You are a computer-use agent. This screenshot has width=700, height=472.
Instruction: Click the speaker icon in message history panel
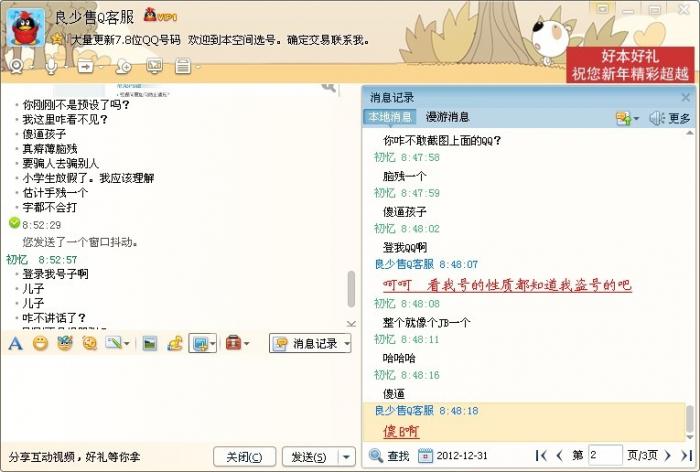(656, 118)
